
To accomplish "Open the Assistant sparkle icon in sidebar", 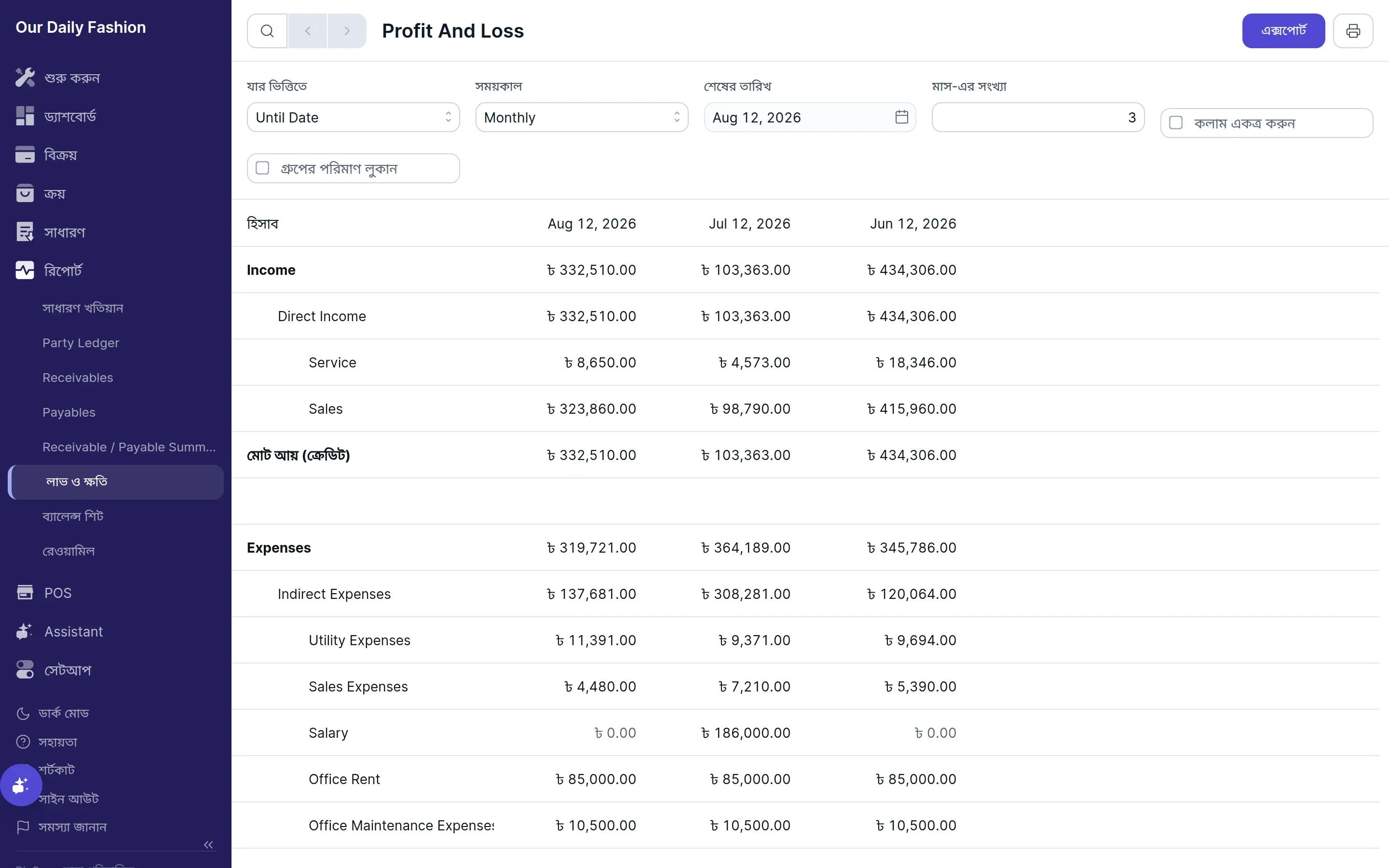I will point(25,632).
